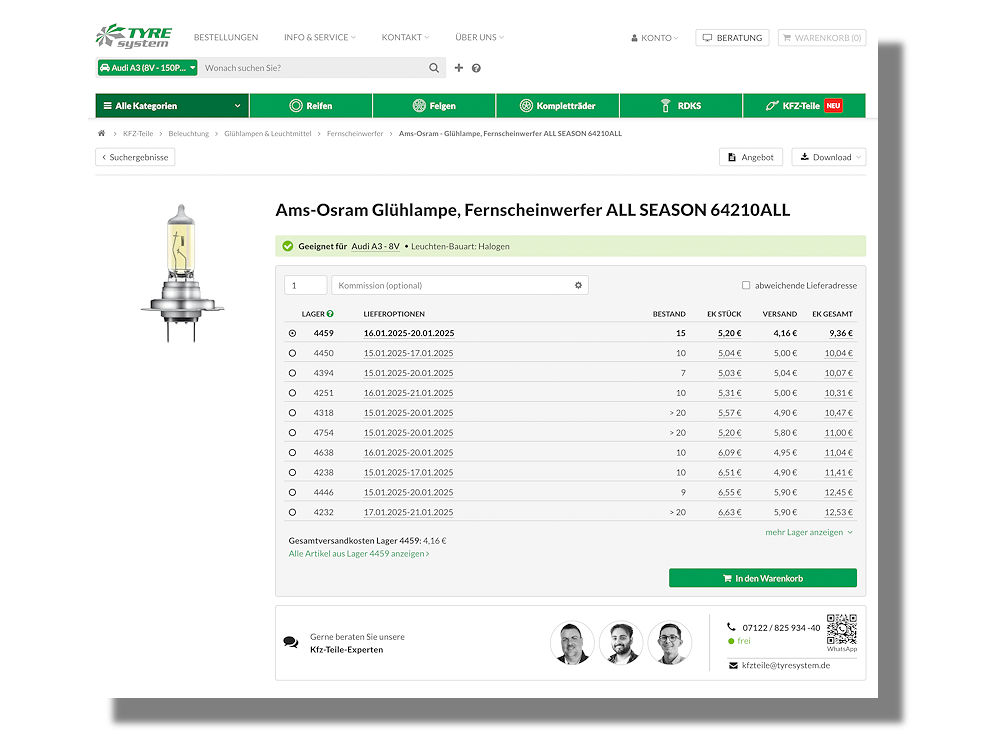This screenshot has width=1000, height=750.
Task: Click the Fernscheinwerfer breadcrumb link
Action: coord(355,133)
